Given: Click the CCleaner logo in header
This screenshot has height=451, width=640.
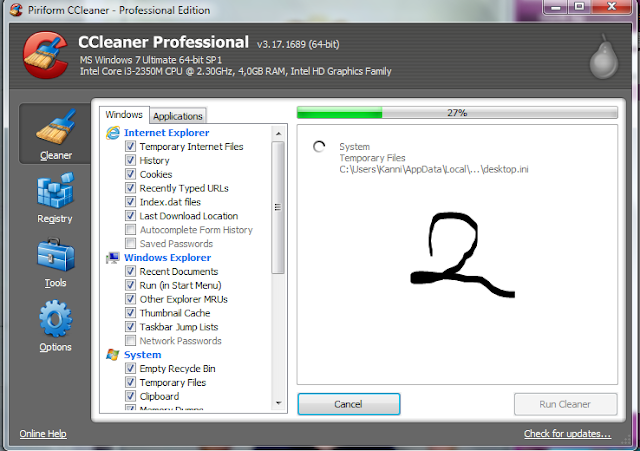Looking at the screenshot, I should 45,55.
